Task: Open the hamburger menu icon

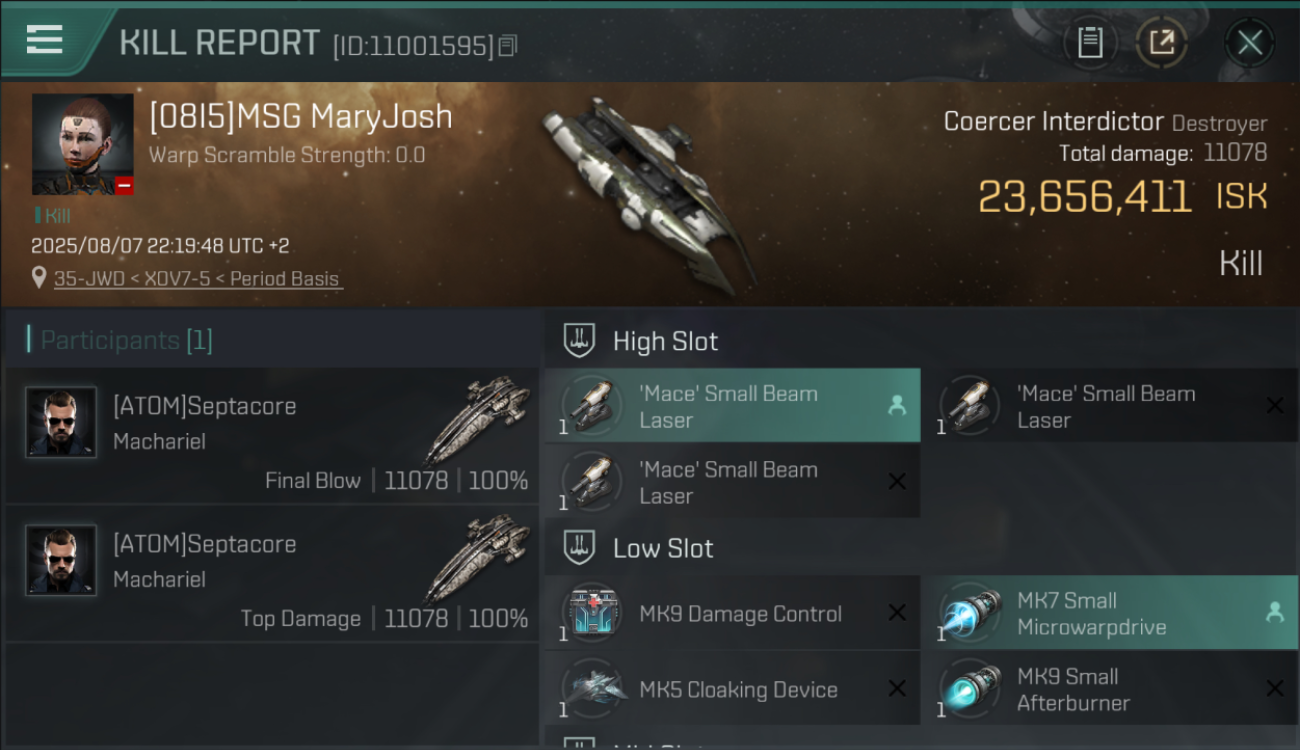Action: 44,40
